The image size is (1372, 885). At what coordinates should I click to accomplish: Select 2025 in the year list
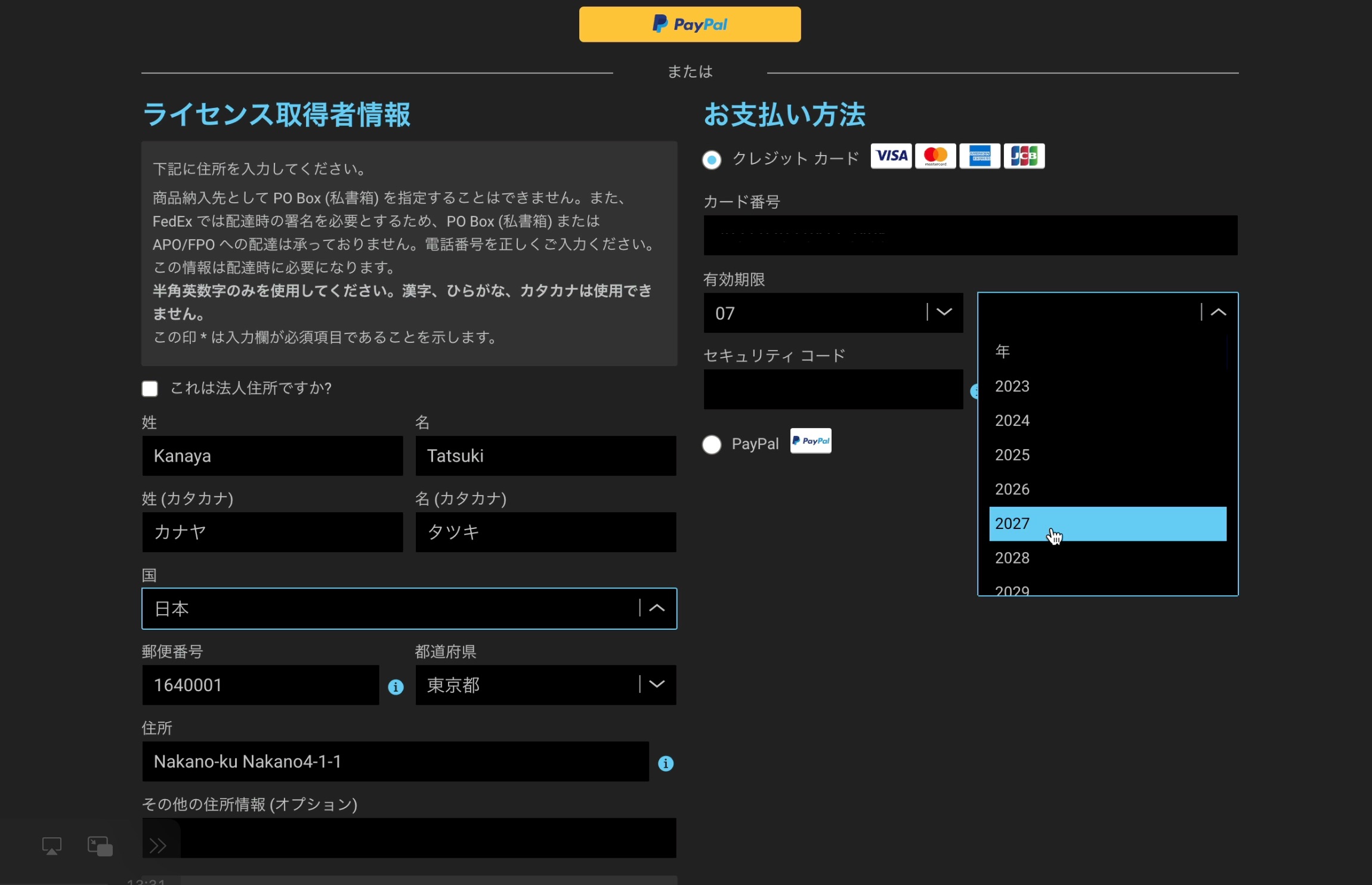click(1108, 455)
